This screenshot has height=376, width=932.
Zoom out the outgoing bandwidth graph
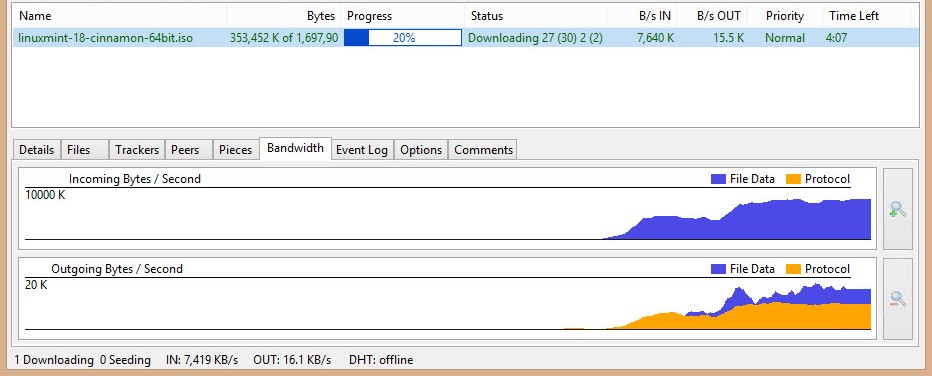pyautogui.click(x=898, y=299)
